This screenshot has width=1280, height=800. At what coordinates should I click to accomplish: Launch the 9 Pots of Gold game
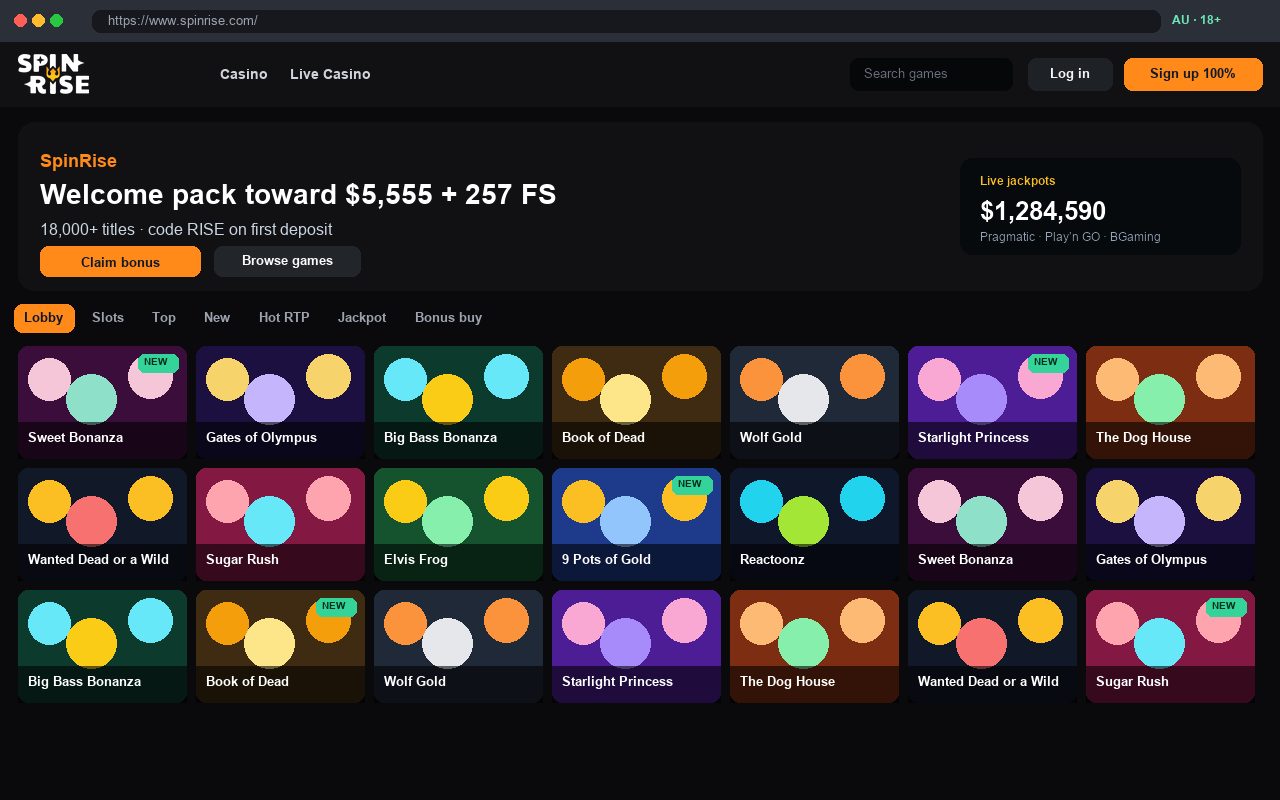tap(636, 524)
